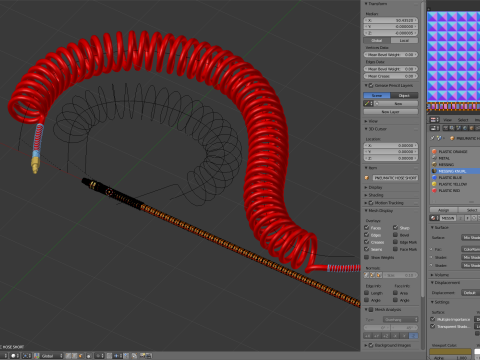Collapse the 3D Cursor panel
Viewport: 480px width, 360px height.
366,129
